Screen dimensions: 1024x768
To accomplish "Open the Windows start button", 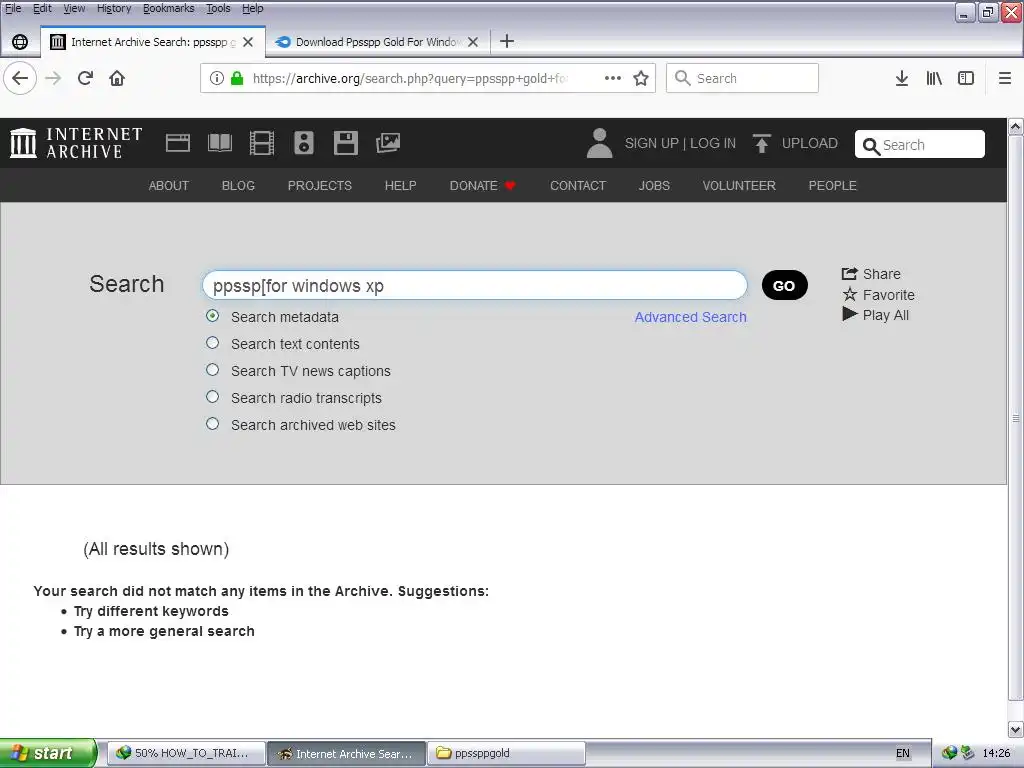I will pyautogui.click(x=48, y=754).
